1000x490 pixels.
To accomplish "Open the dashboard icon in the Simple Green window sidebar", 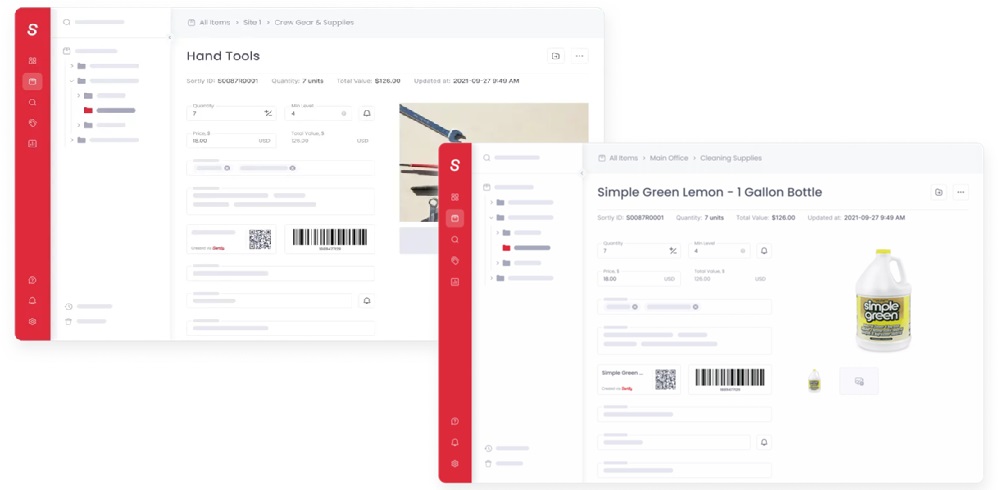I will (455, 197).
